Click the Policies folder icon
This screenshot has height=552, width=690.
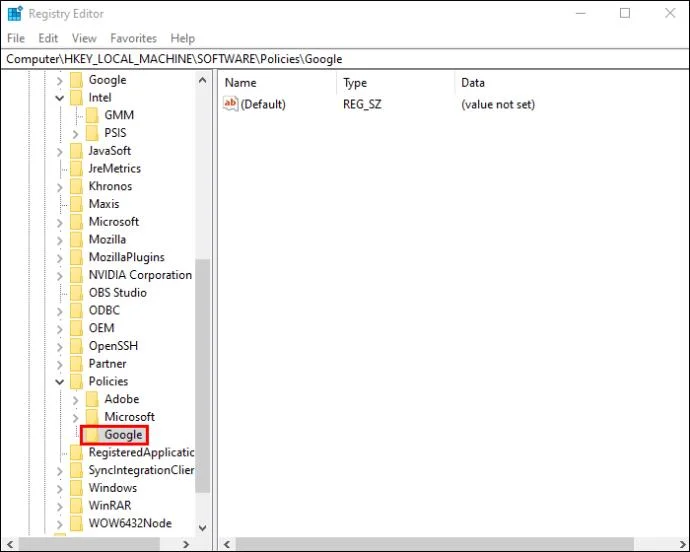click(x=76, y=382)
